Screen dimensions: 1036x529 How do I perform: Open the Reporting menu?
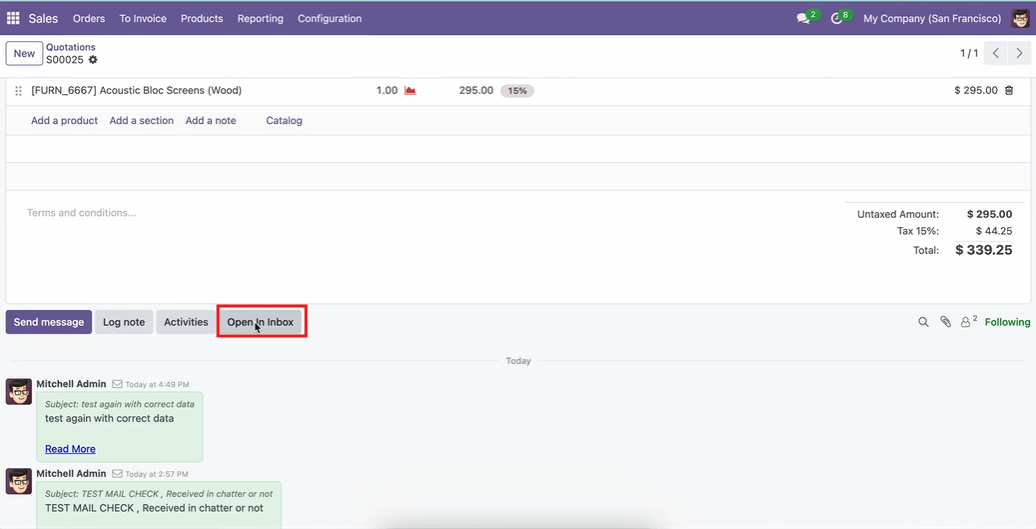[x=260, y=18]
